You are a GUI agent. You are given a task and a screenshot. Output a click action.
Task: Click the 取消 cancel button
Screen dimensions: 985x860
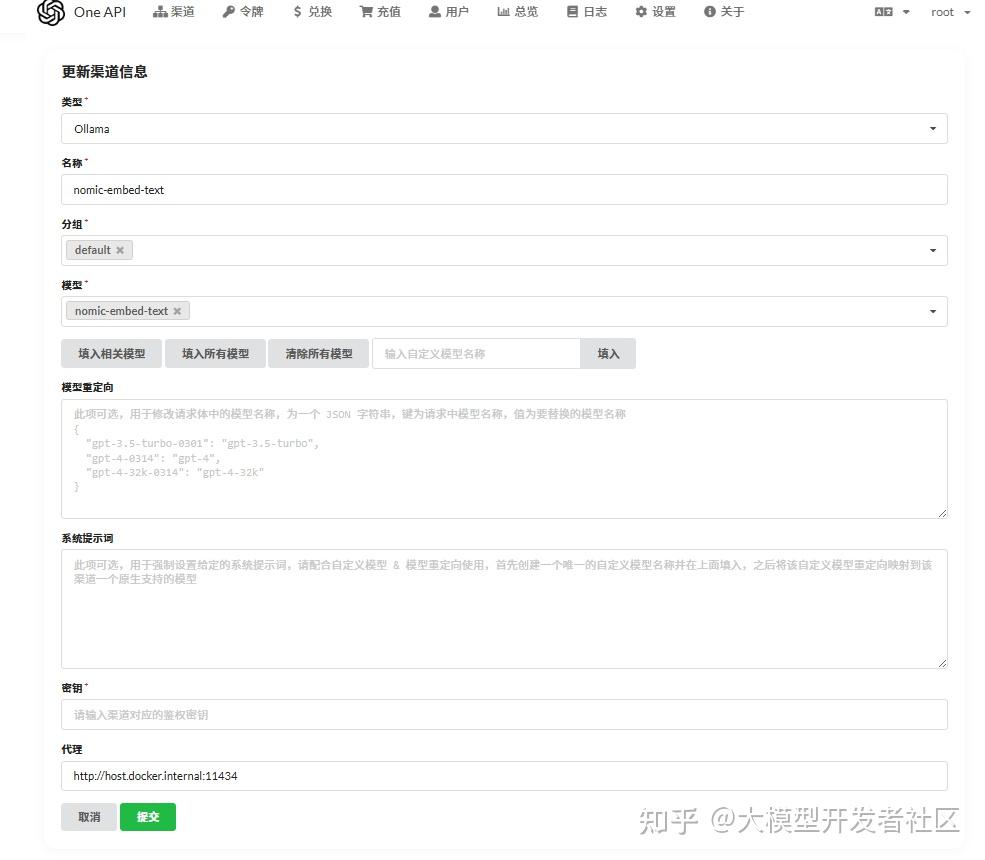click(89, 817)
